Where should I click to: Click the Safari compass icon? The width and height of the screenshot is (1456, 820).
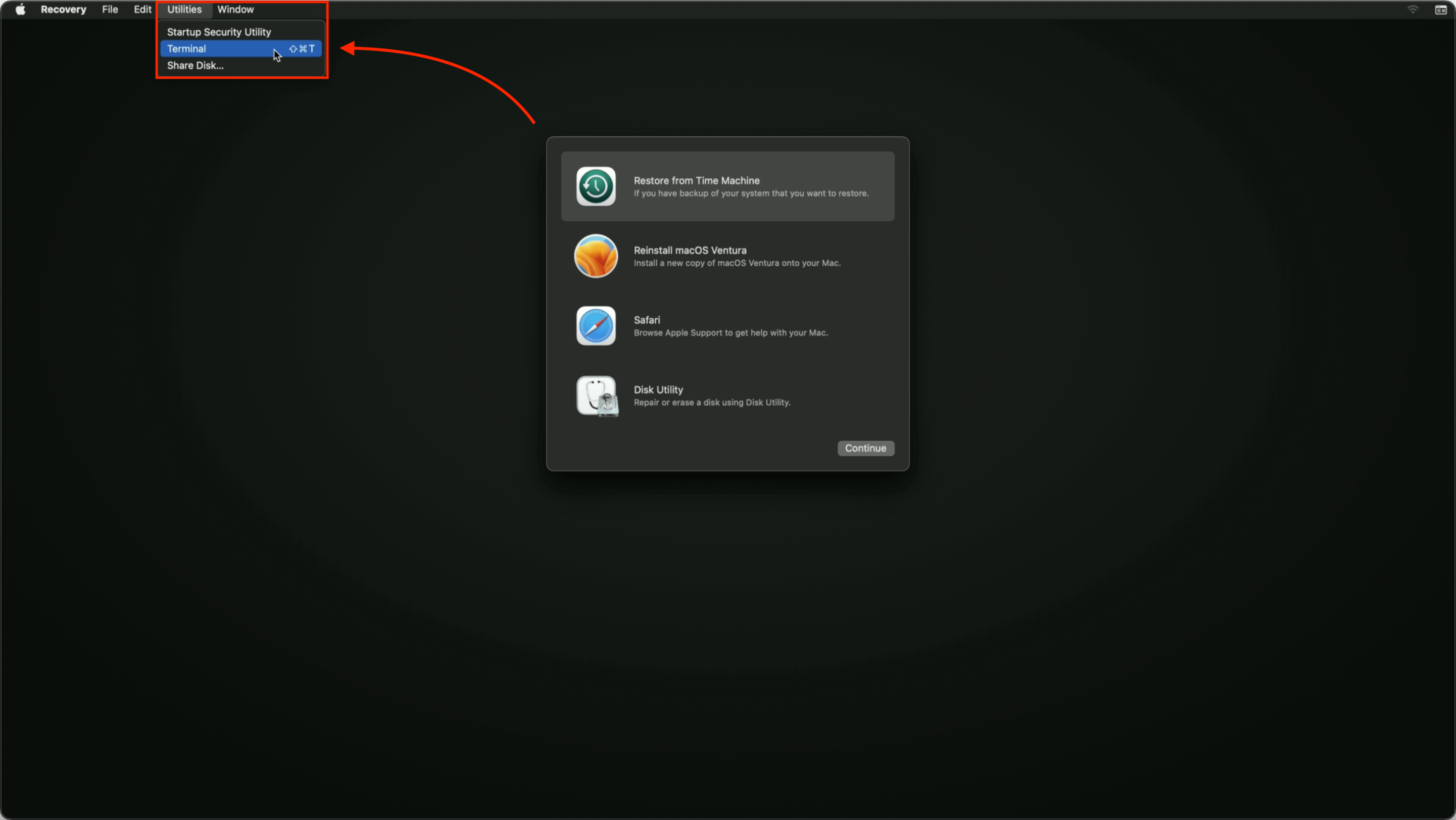coord(596,325)
